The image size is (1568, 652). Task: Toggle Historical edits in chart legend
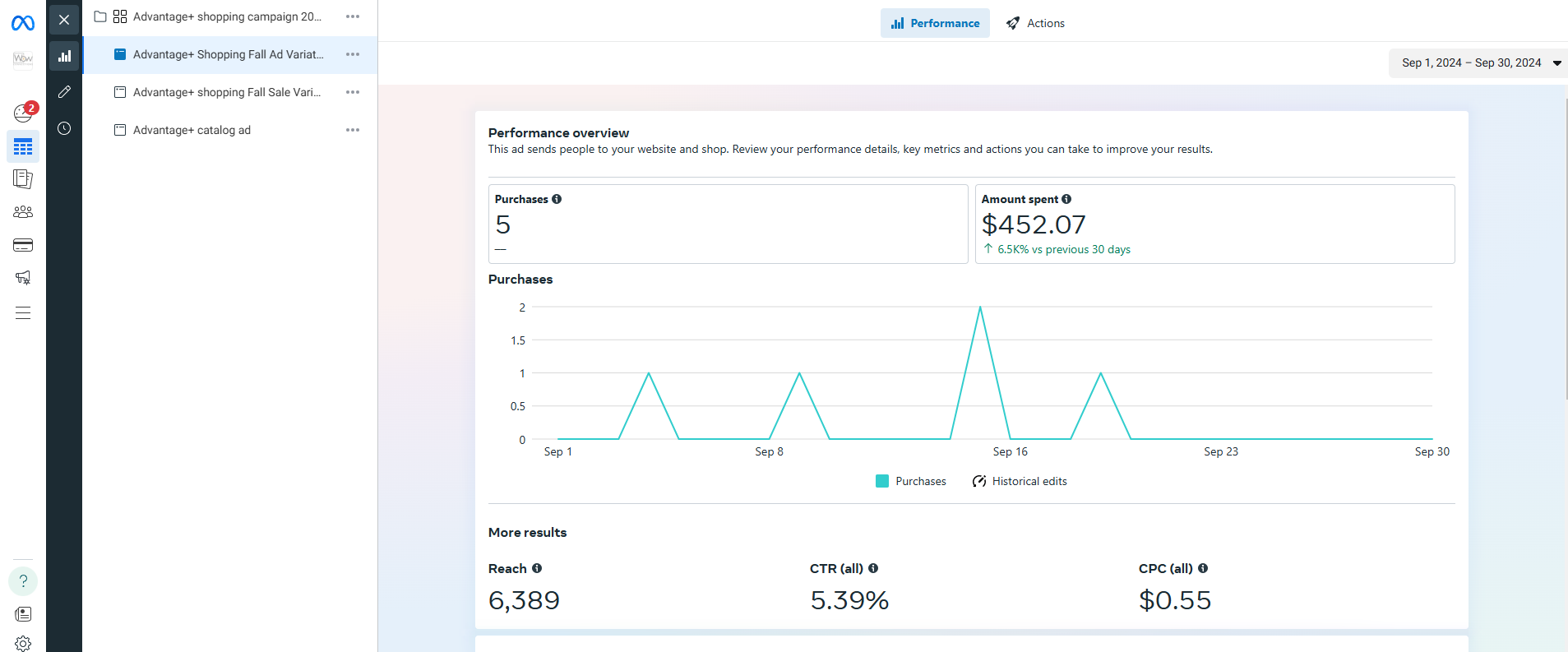coord(1020,481)
